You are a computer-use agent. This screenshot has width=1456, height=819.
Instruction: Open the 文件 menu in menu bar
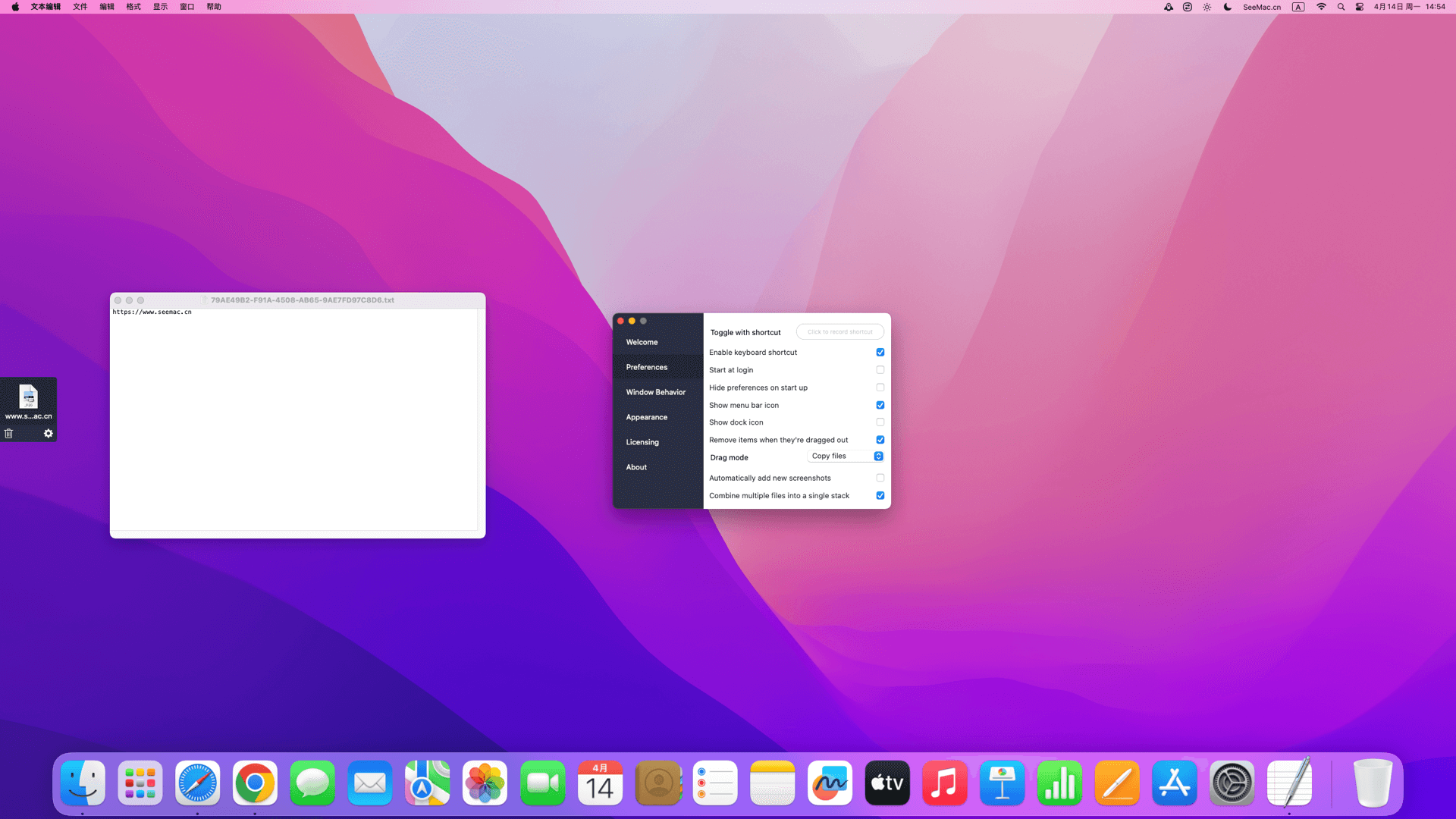[x=80, y=7]
